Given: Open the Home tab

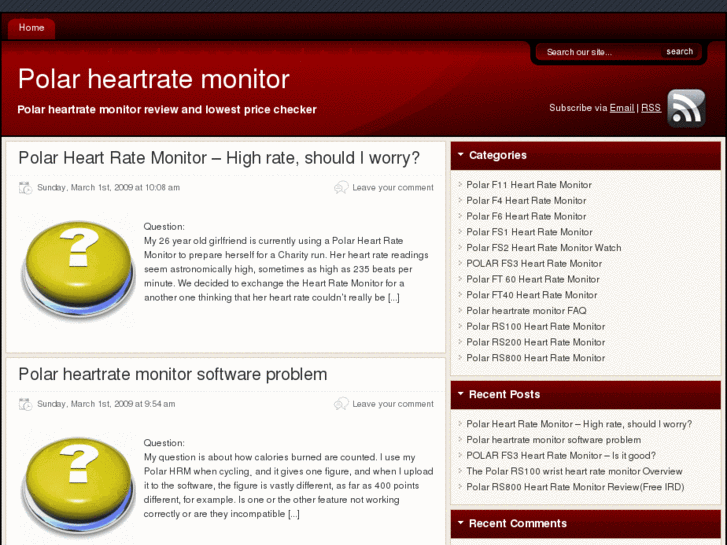Looking at the screenshot, I should pos(32,28).
